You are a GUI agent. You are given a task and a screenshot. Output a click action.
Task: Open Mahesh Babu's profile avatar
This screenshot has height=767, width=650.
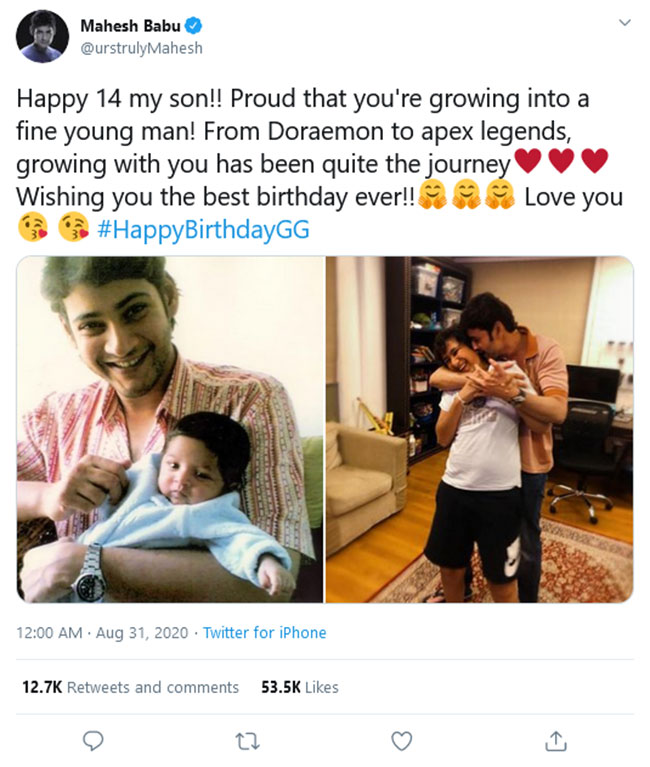click(x=41, y=37)
